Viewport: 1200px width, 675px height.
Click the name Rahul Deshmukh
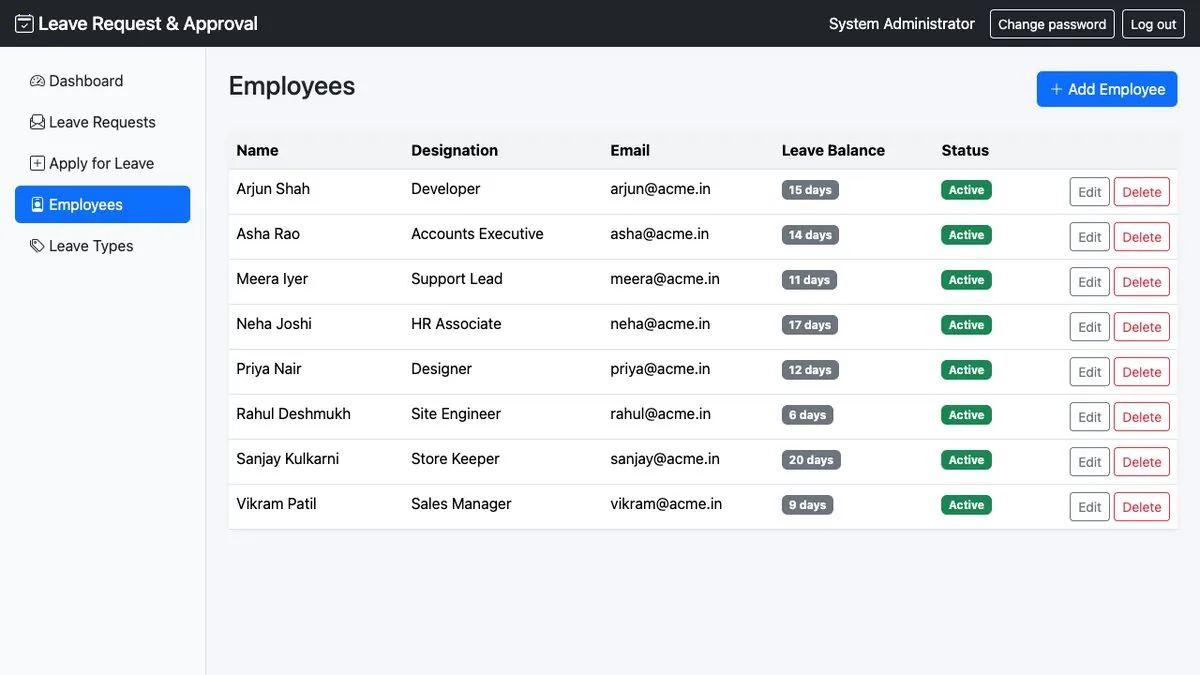tap(293, 414)
